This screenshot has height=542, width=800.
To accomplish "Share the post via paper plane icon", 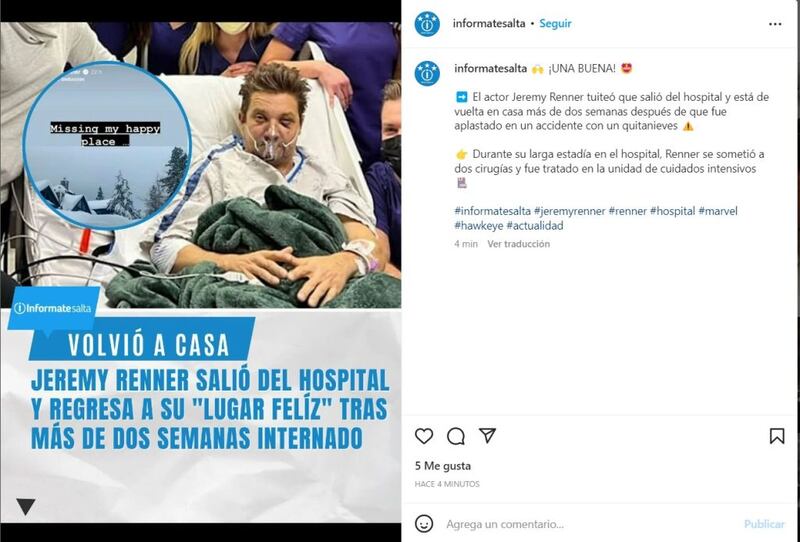I will point(487,435).
